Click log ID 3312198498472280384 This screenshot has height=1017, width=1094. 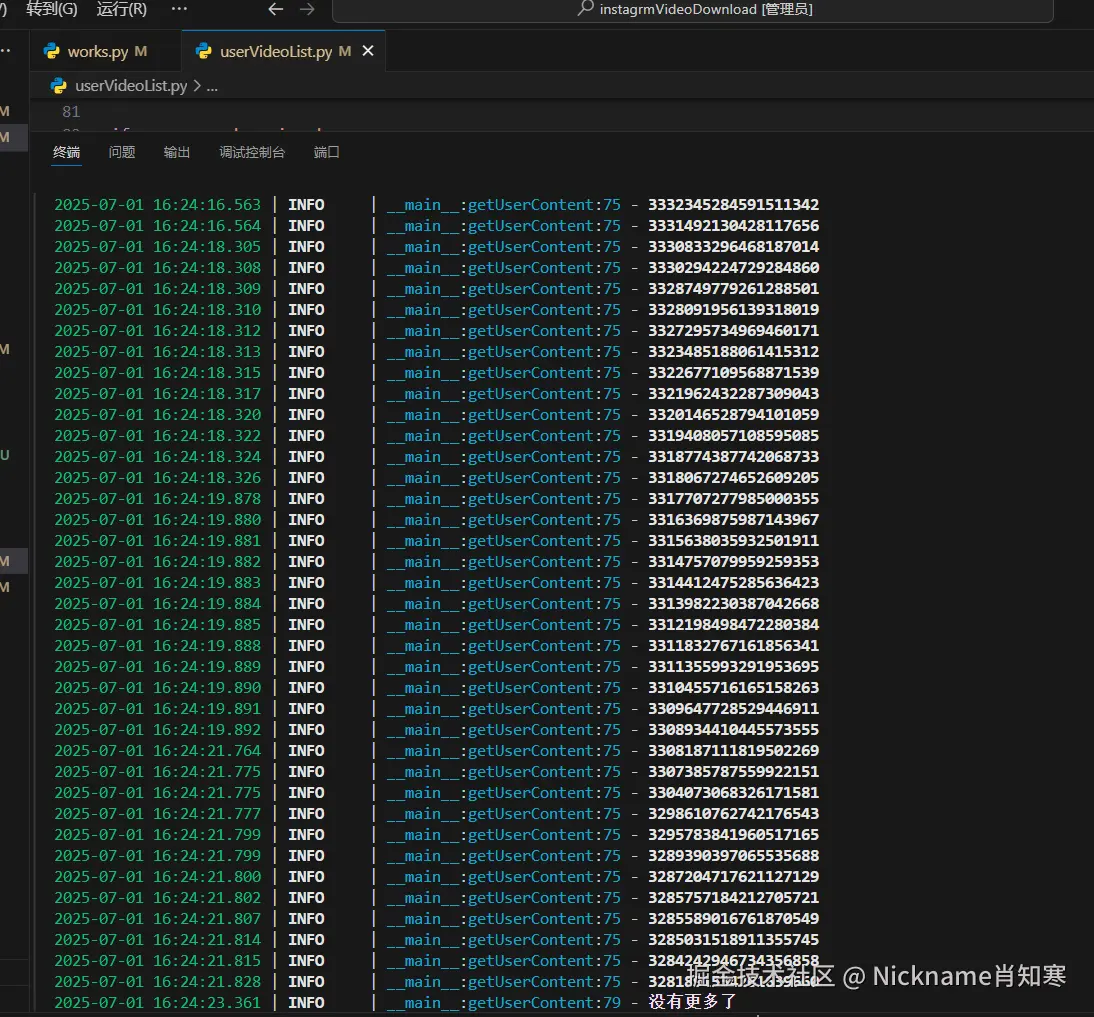(x=733, y=624)
